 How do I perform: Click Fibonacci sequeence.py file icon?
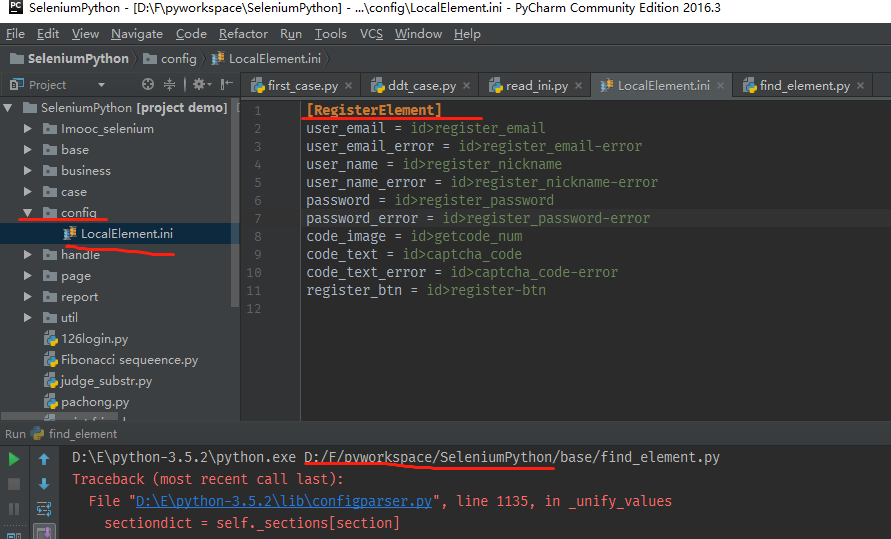click(x=51, y=360)
